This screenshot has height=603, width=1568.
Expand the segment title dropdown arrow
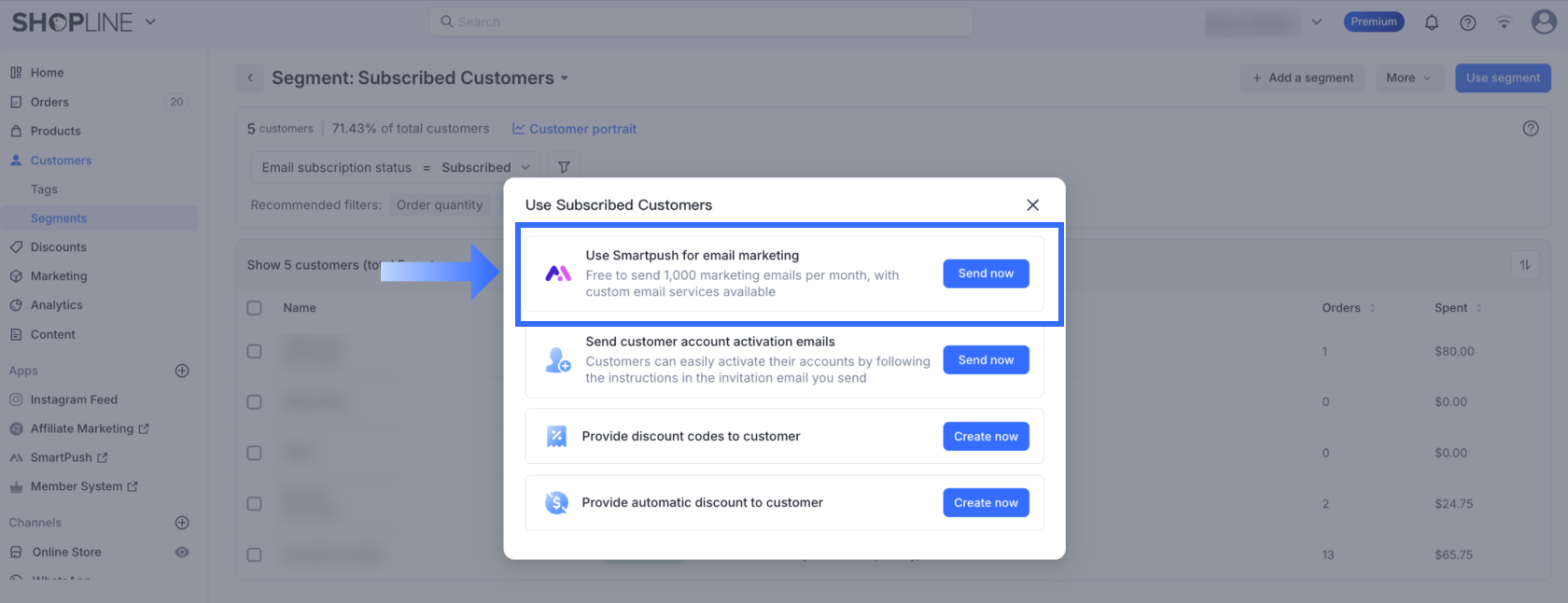[565, 78]
